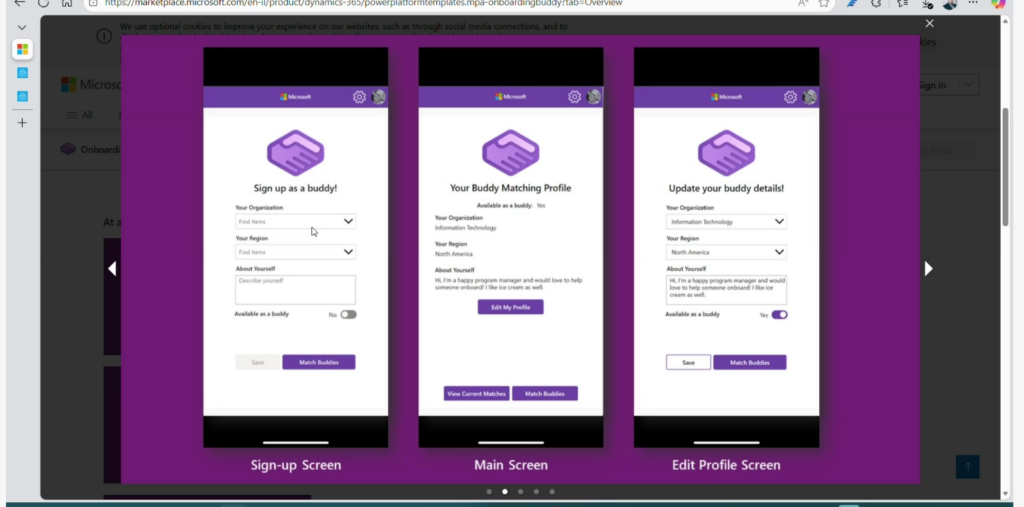Select the fourth gallery pagination dot
The height and width of the screenshot is (507, 1024).
click(x=536, y=491)
